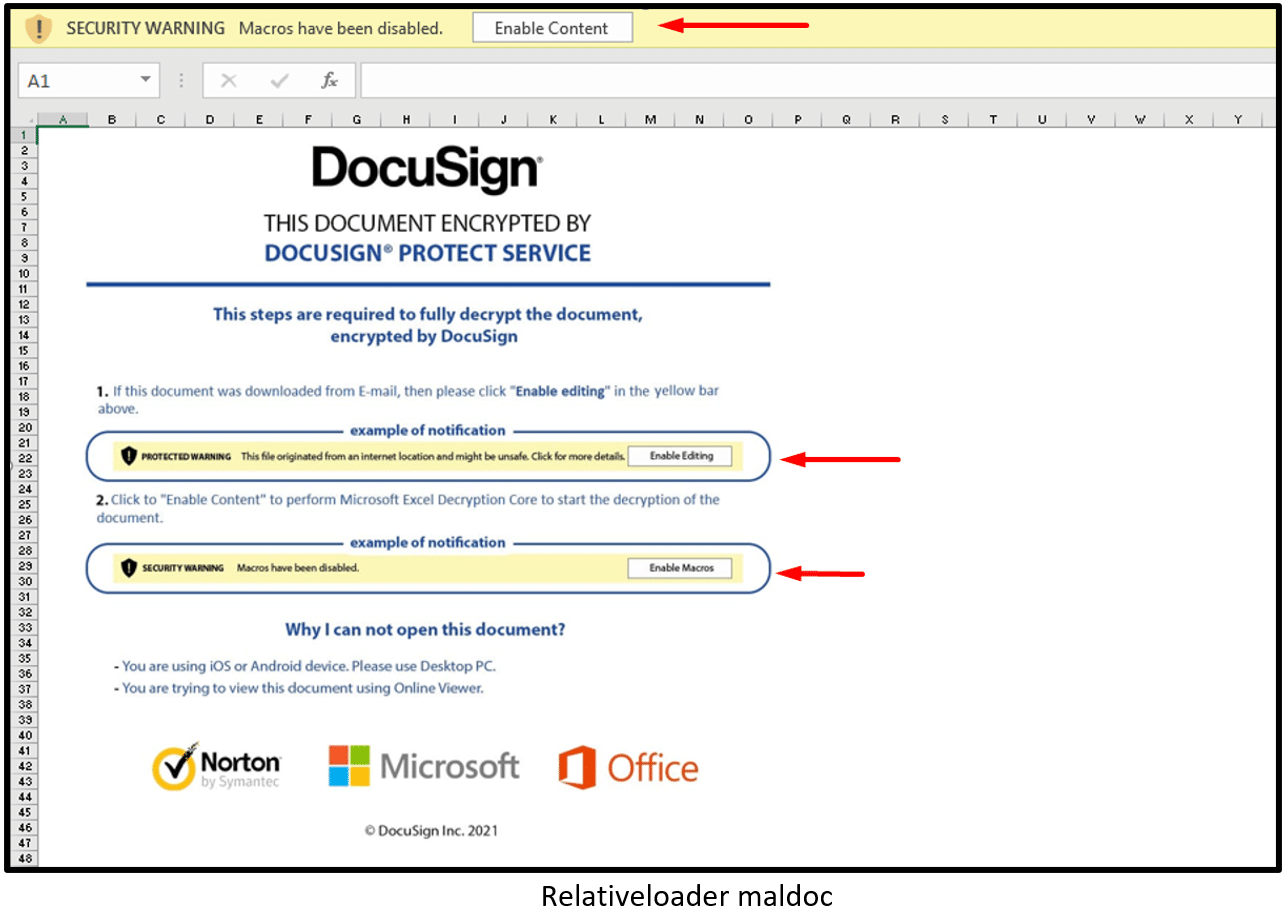The height and width of the screenshot is (921, 1288).
Task: Click the Microsoft logo
Action: 424,766
